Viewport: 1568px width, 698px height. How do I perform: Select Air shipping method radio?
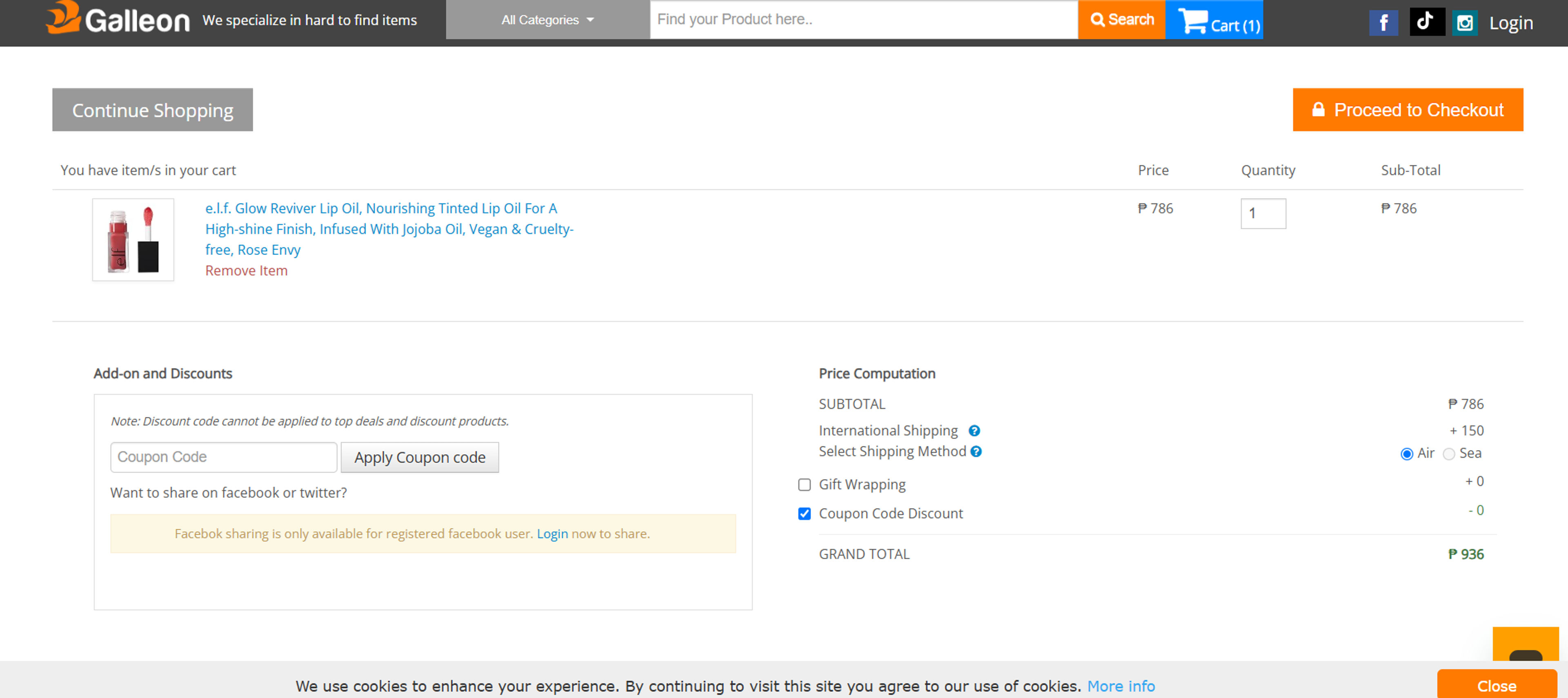point(1406,454)
